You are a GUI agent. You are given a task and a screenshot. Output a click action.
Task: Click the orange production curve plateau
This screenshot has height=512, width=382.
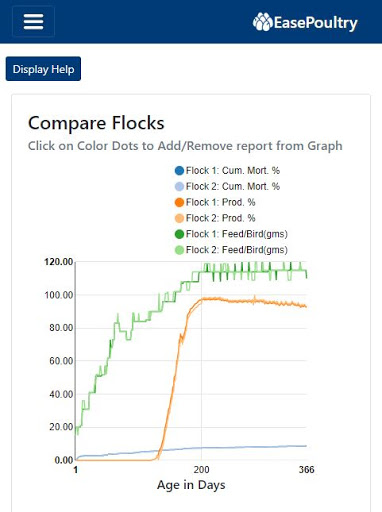pyautogui.click(x=253, y=301)
